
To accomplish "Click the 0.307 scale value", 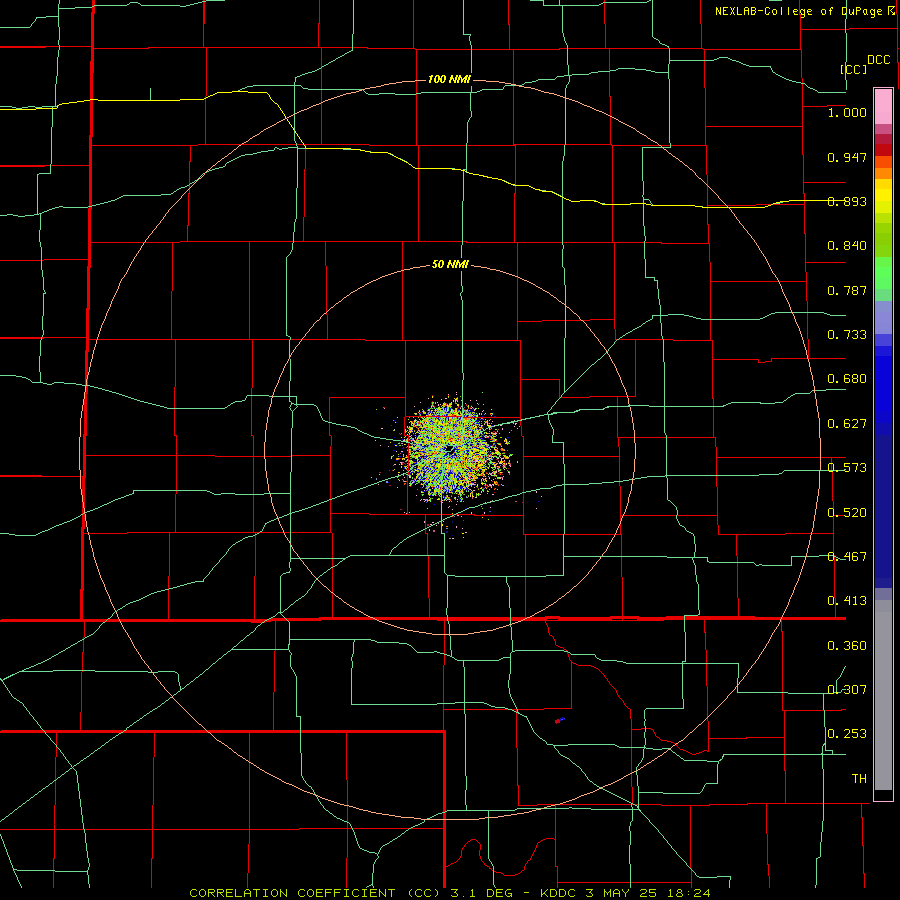I will [847, 690].
